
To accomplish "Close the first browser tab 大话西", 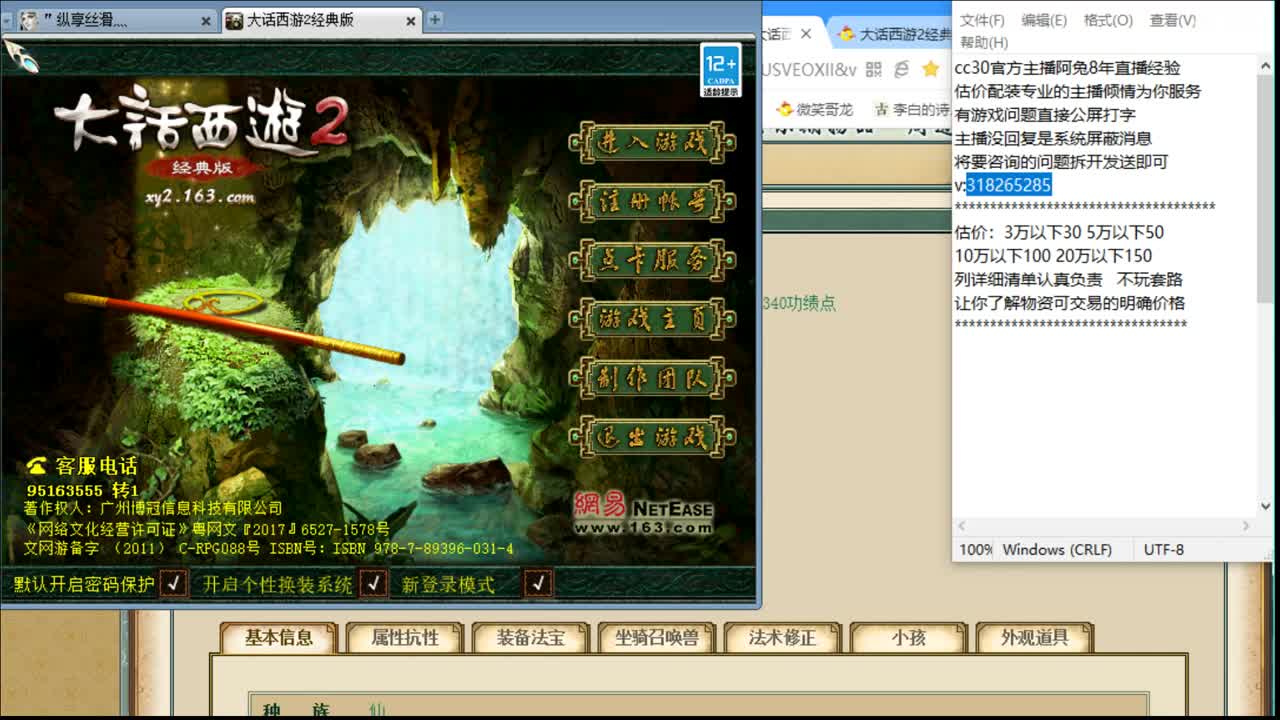I will coord(806,34).
